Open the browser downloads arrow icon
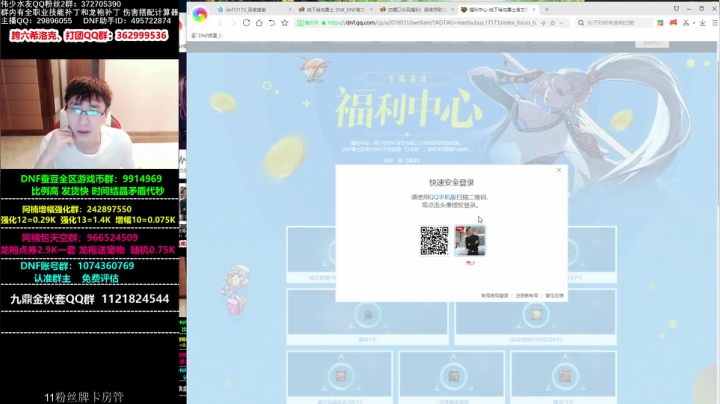 click(702, 22)
